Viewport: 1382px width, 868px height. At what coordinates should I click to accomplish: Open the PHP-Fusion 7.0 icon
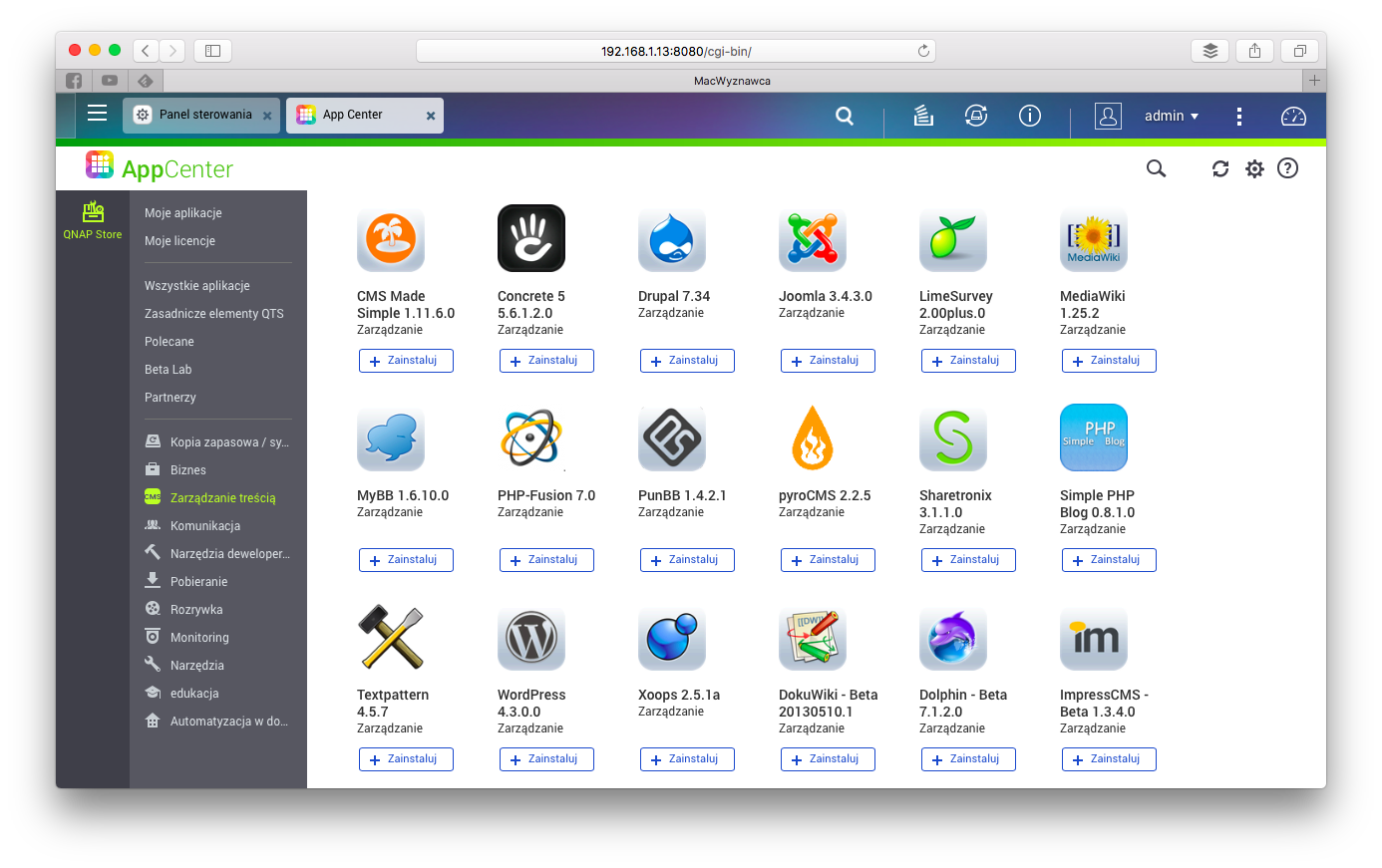click(531, 437)
